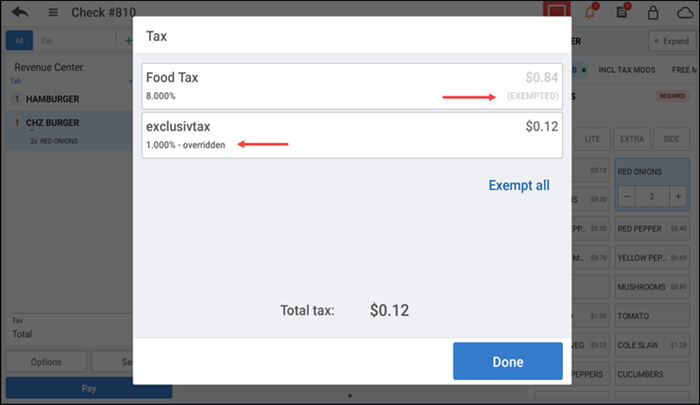700x405 pixels.
Task: Click the Options button
Action: [x=46, y=362]
